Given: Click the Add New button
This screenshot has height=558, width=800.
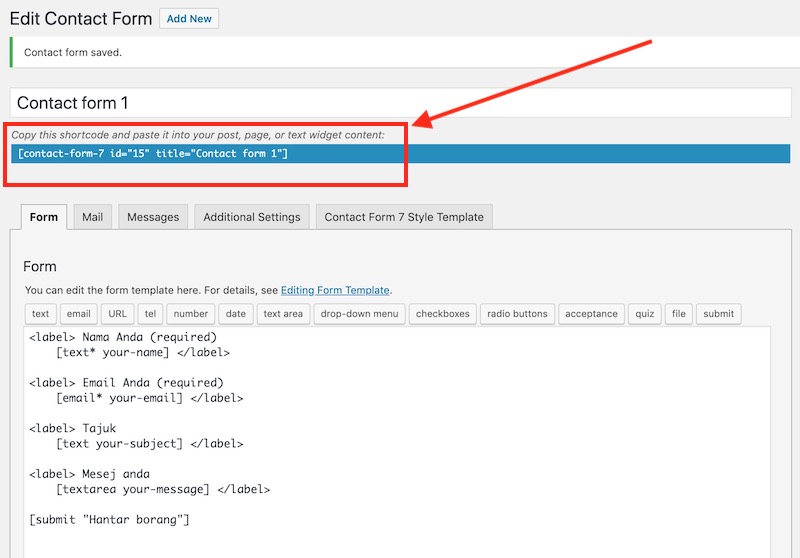Looking at the screenshot, I should click(x=189, y=18).
